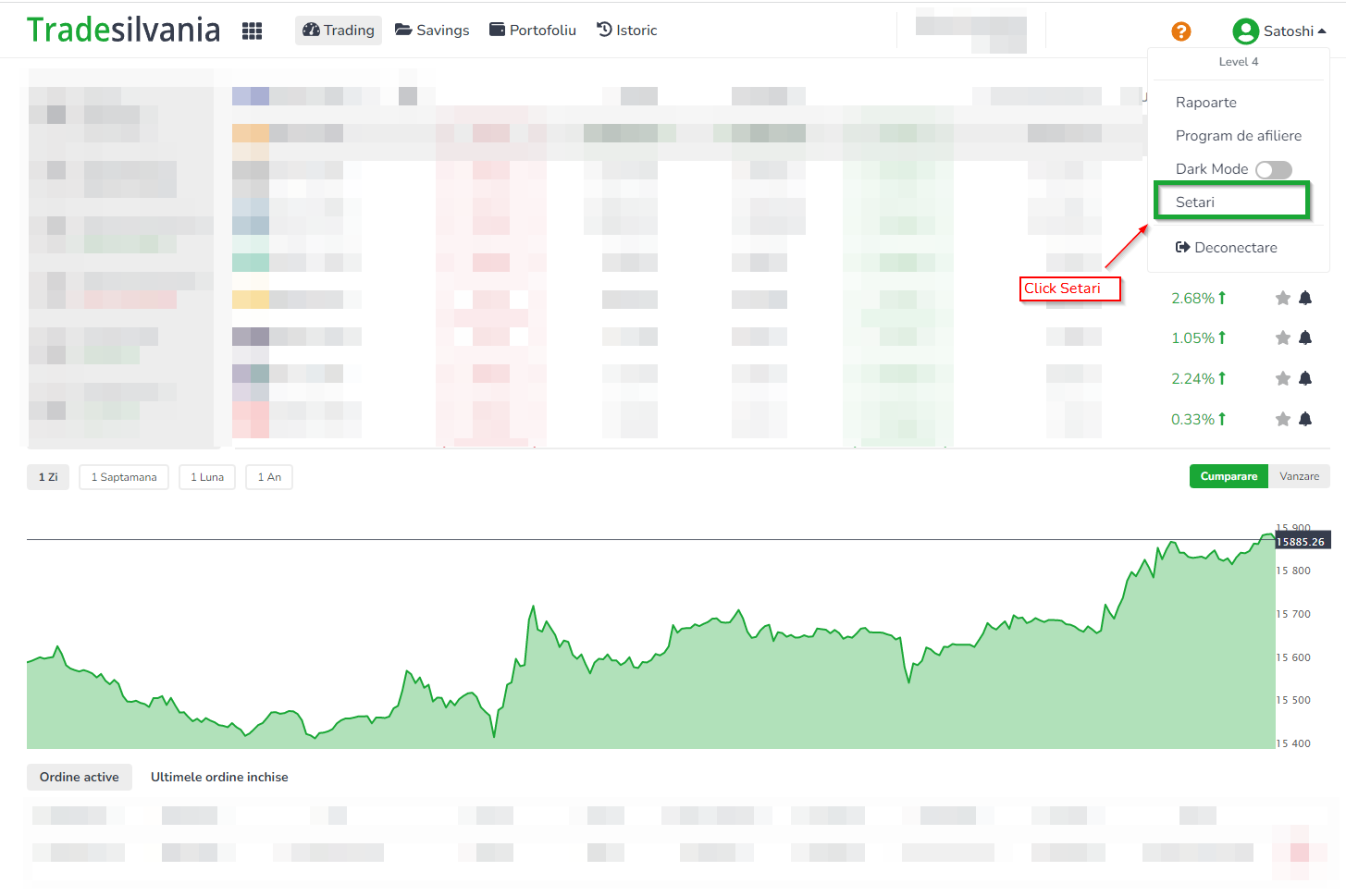Open Rapoarte in account menu
This screenshot has height=896, width=1346.
click(1205, 103)
